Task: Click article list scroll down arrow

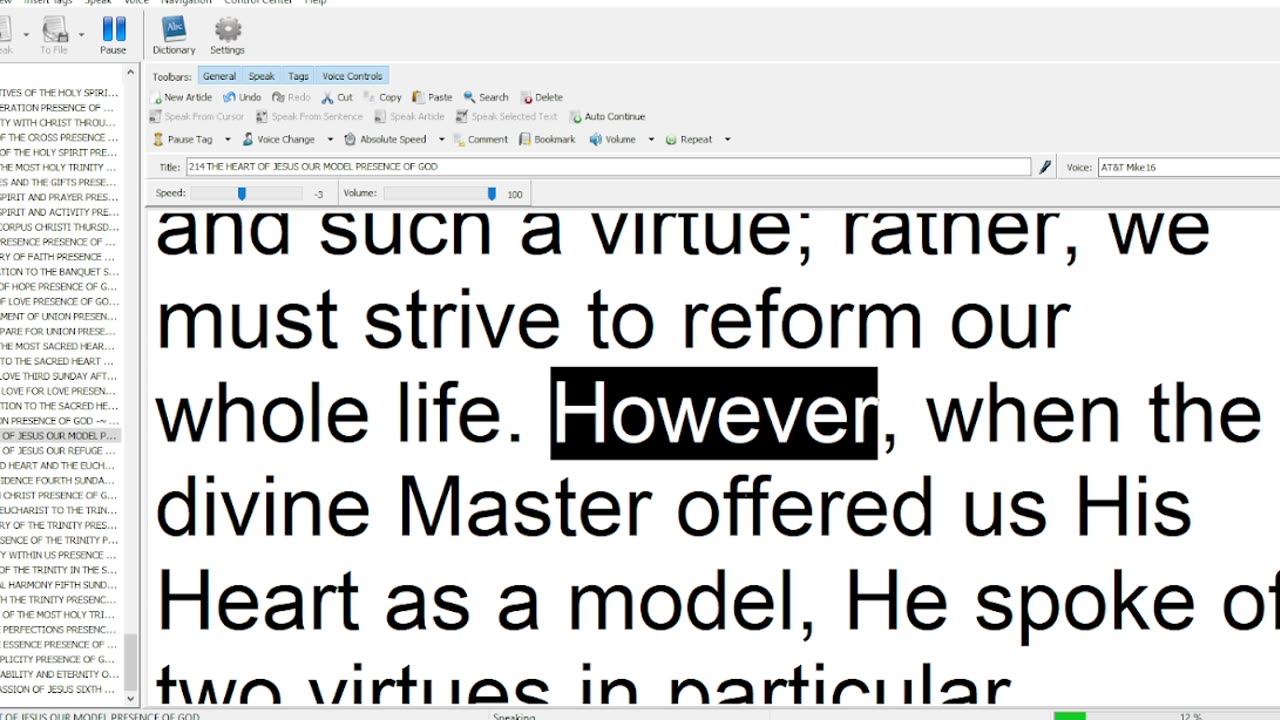Action: [131, 698]
